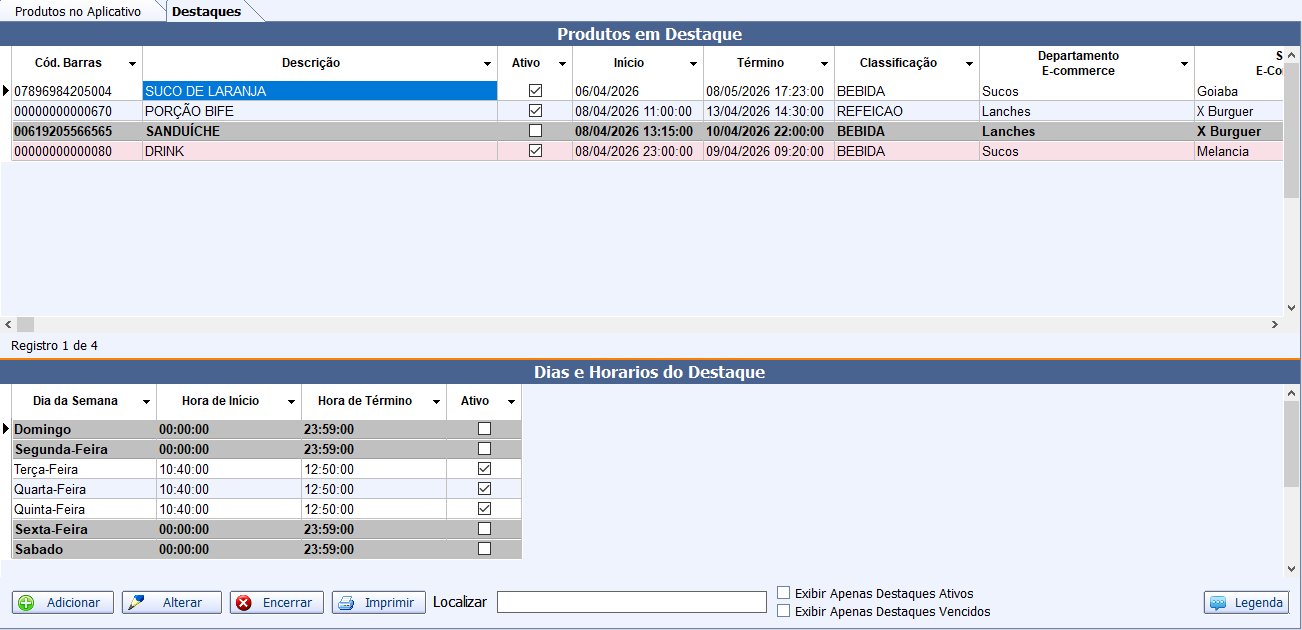Enable Exibir Apenas Destaques Ativos checkbox
The height and width of the screenshot is (630, 1302).
click(x=784, y=593)
